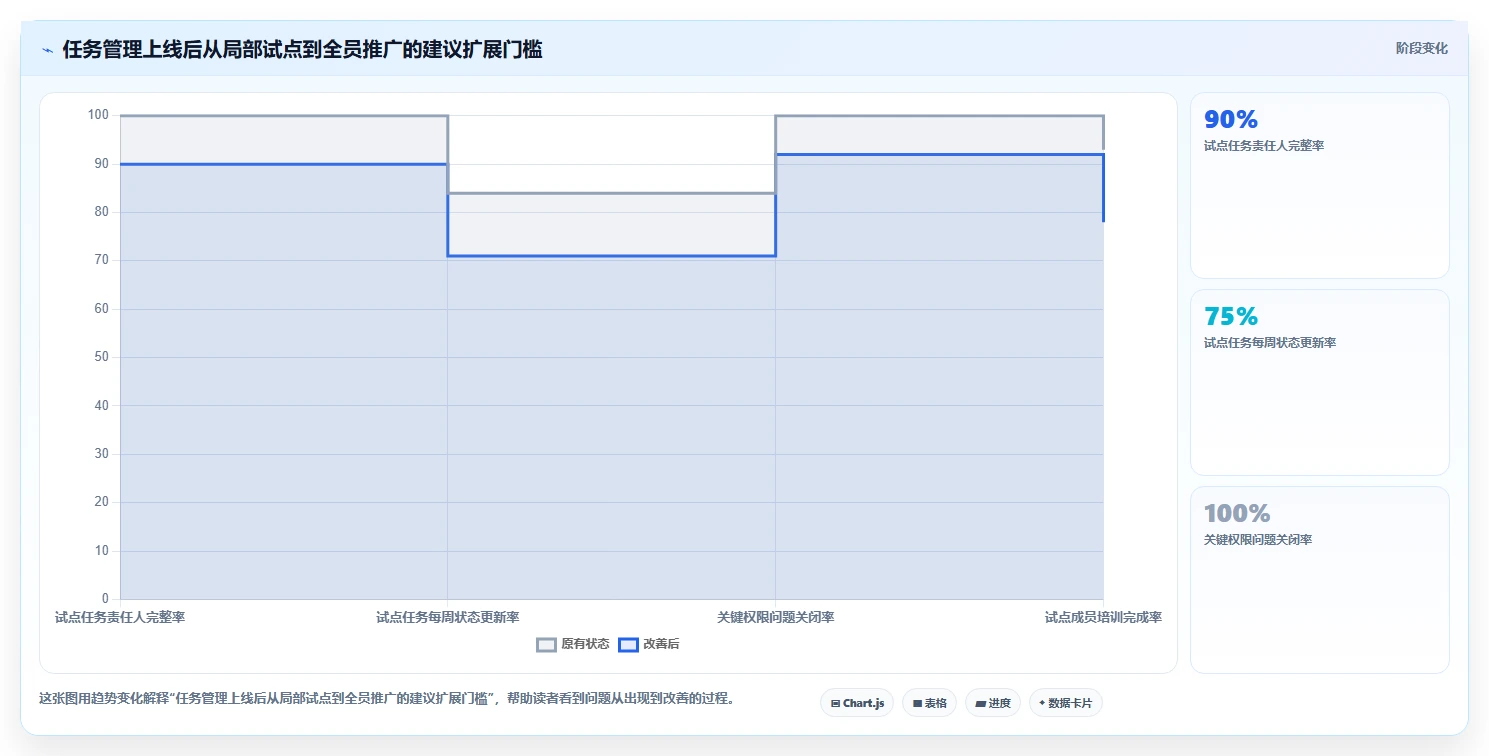
Task: Click the x-axis label 试点任务每周状态更新率
Action: coord(447,617)
